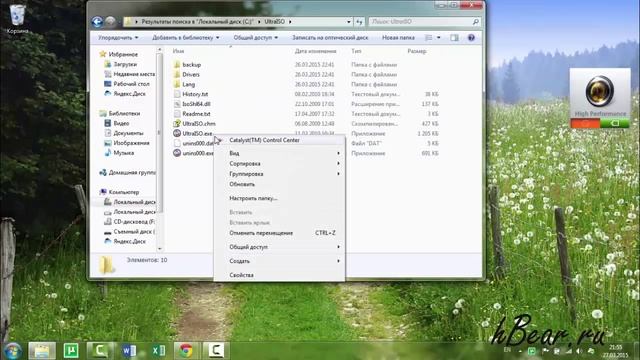Open the view options dropdown arrow
The image size is (640, 360).
439,38
